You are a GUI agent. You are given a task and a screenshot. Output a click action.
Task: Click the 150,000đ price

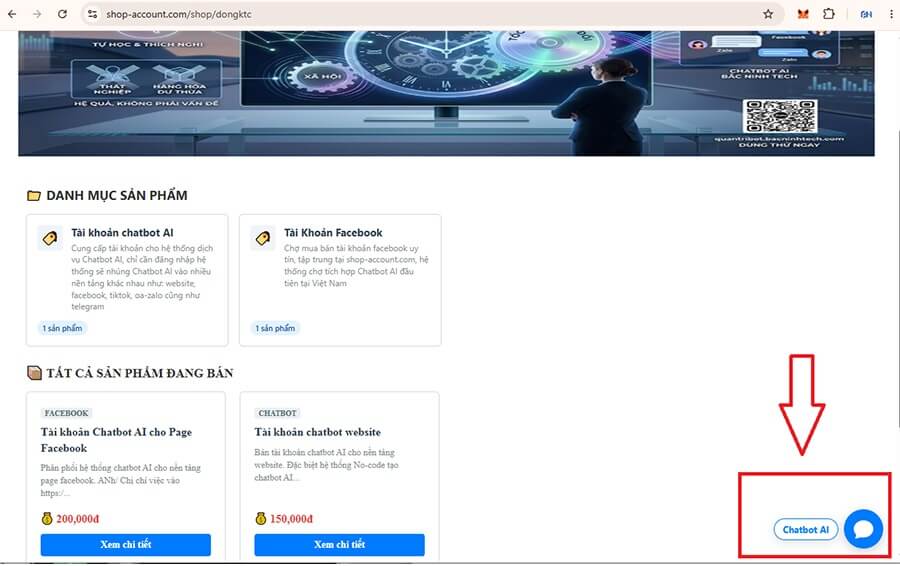[292, 519]
